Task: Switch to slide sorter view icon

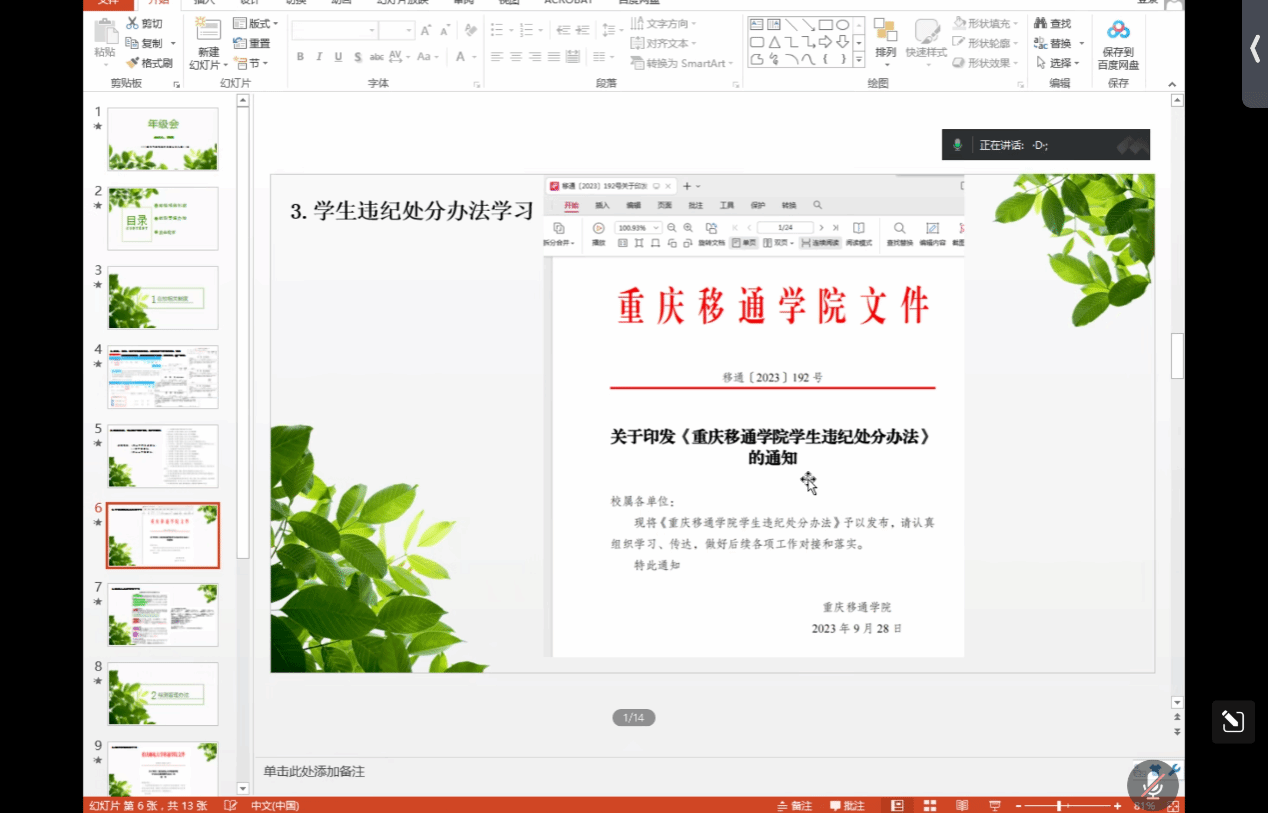Action: pos(930,805)
